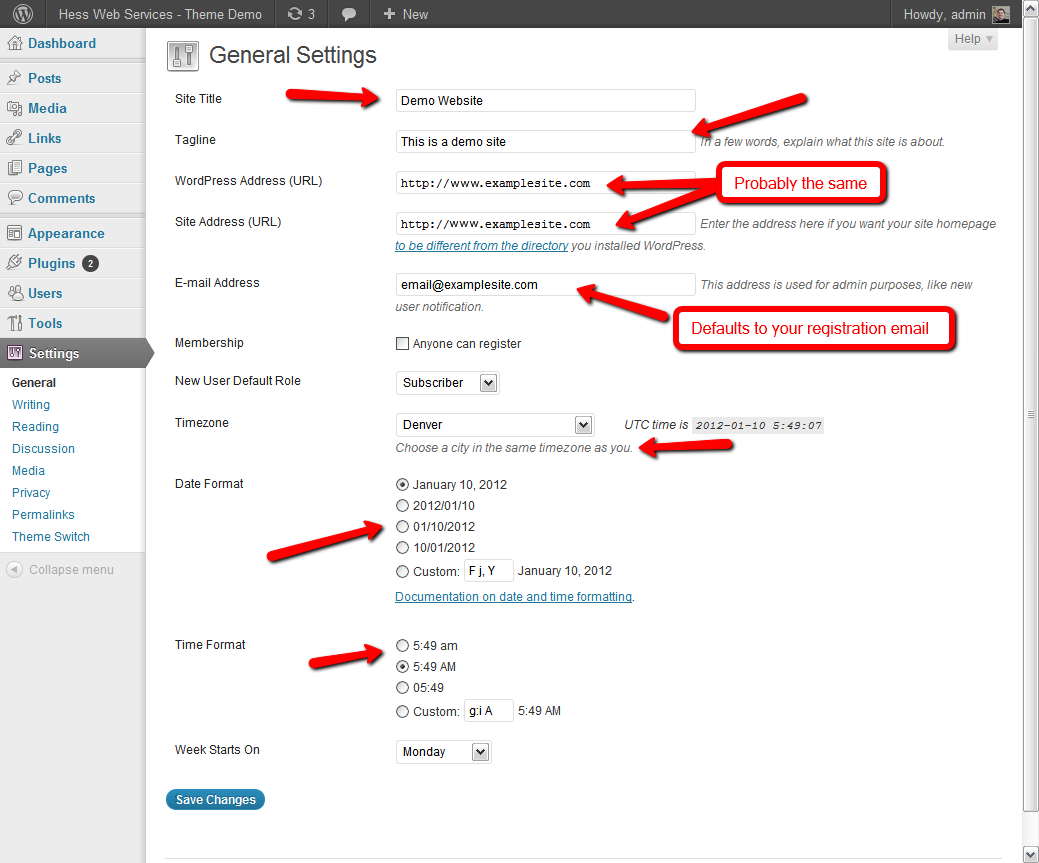Open Privacy settings submenu

[31, 492]
